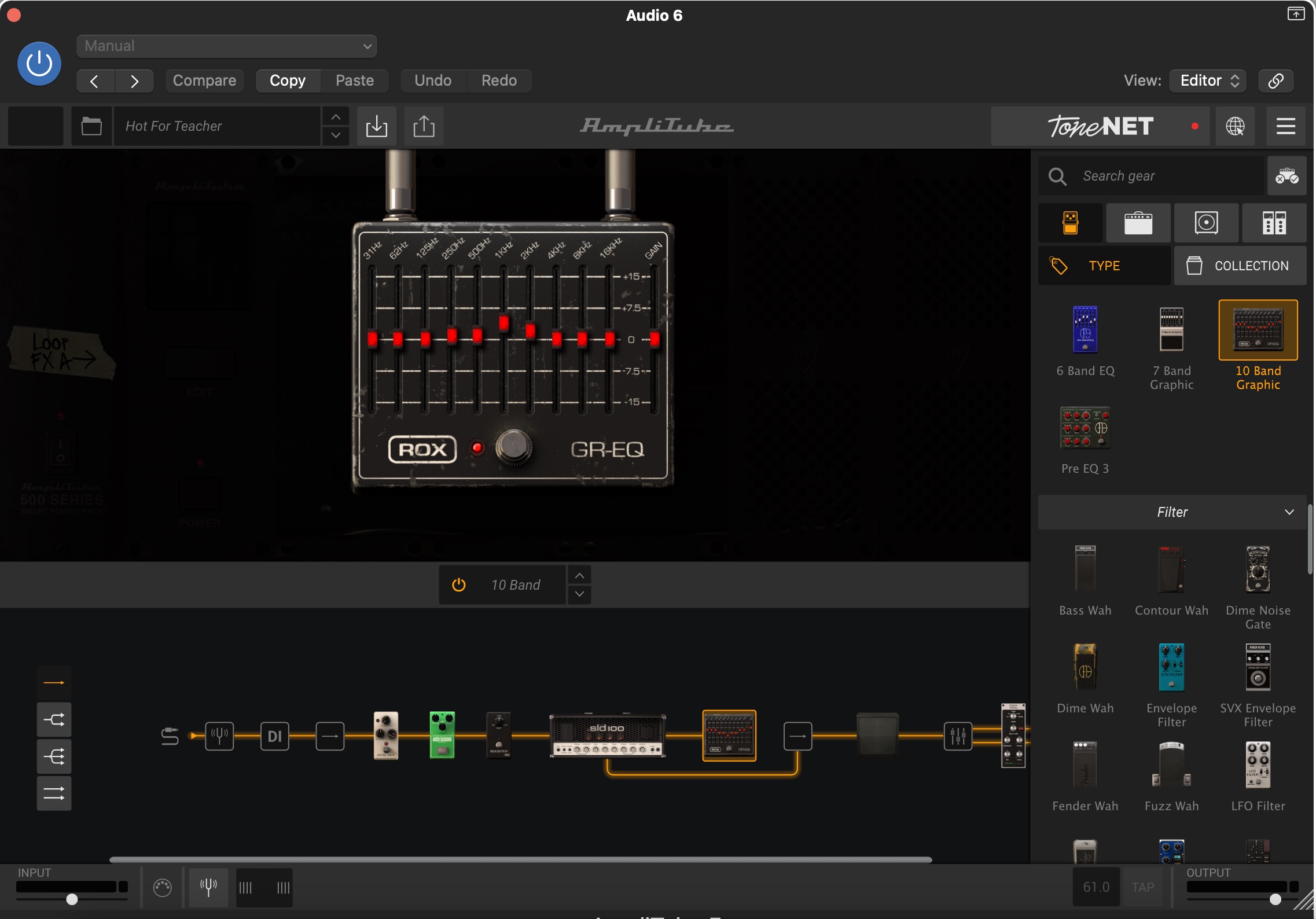Click the Hot For Teacher preset name
The width and height of the screenshot is (1316, 919).
(x=217, y=126)
